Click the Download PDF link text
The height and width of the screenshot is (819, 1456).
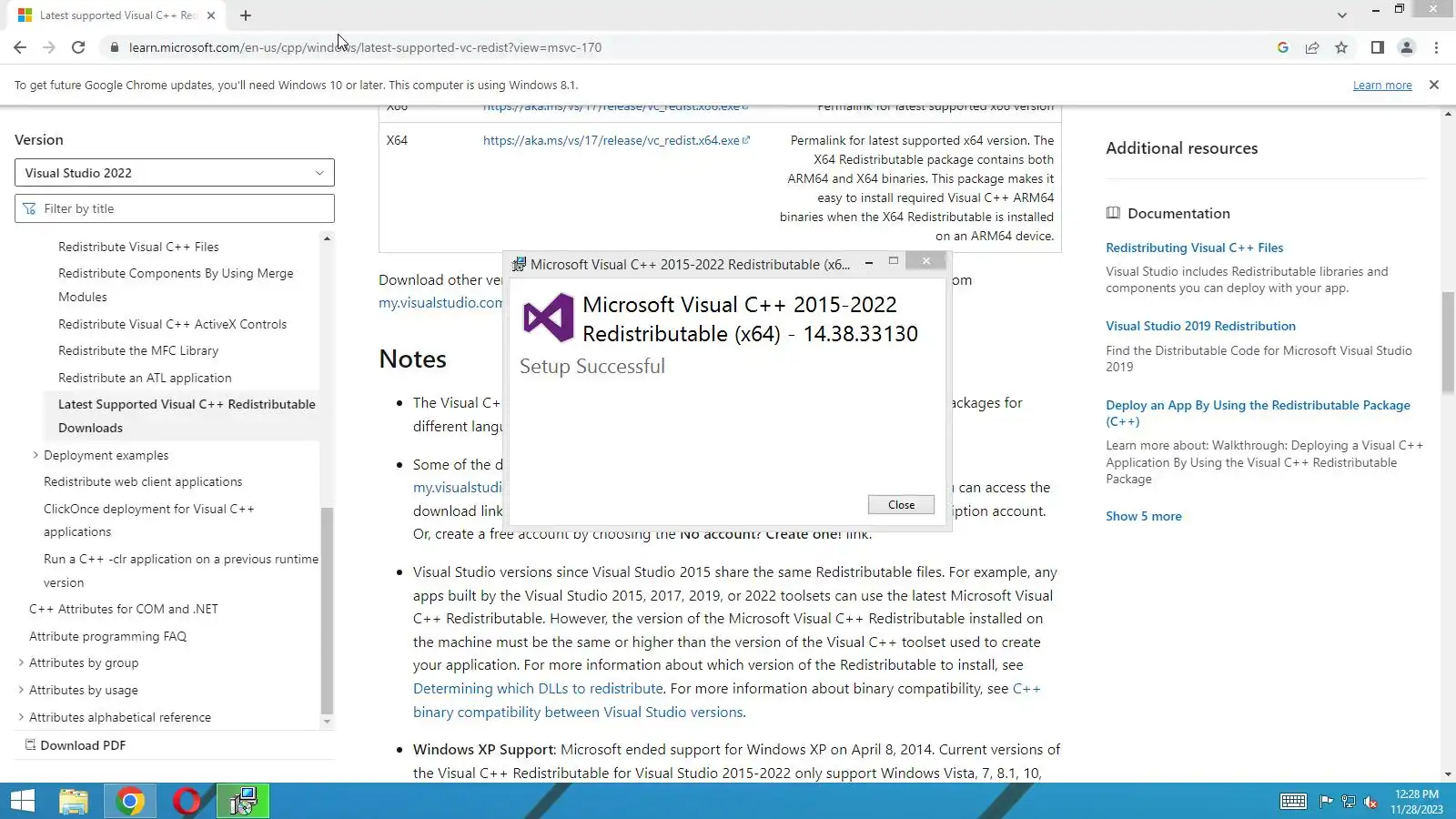tap(83, 745)
